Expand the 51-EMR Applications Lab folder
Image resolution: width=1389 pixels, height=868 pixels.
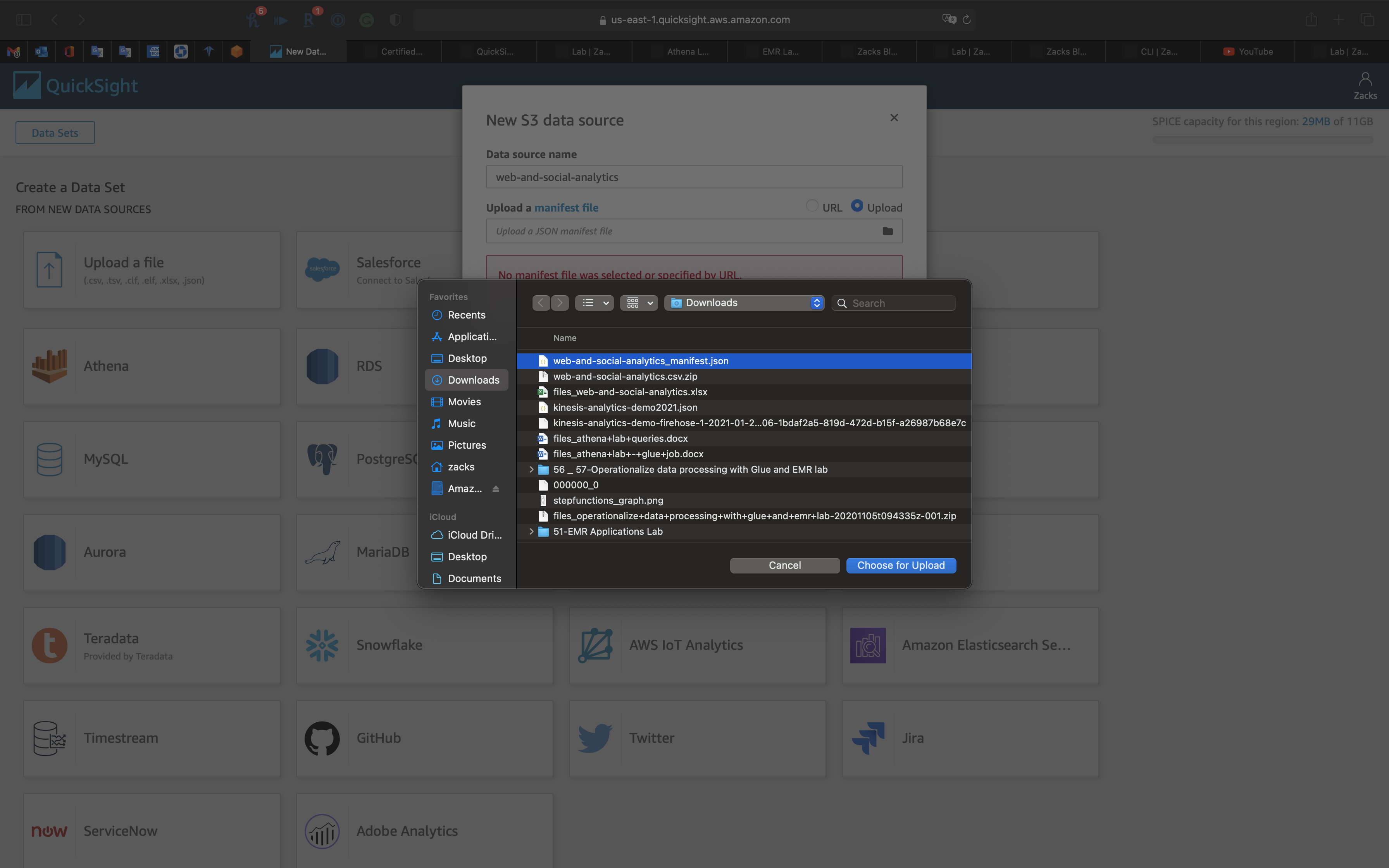(531, 532)
